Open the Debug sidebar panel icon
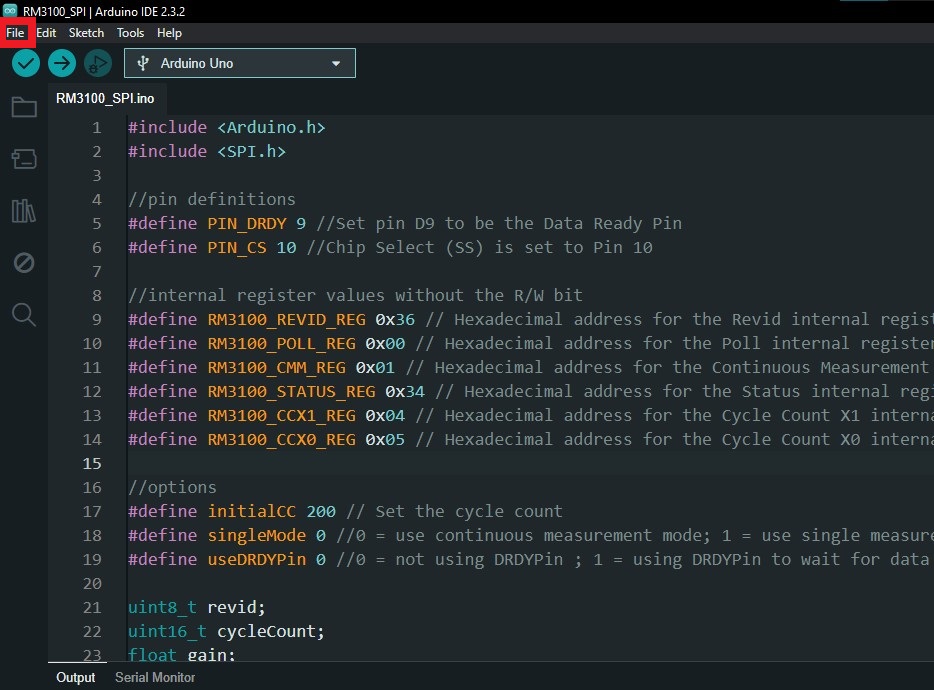 [x=24, y=262]
